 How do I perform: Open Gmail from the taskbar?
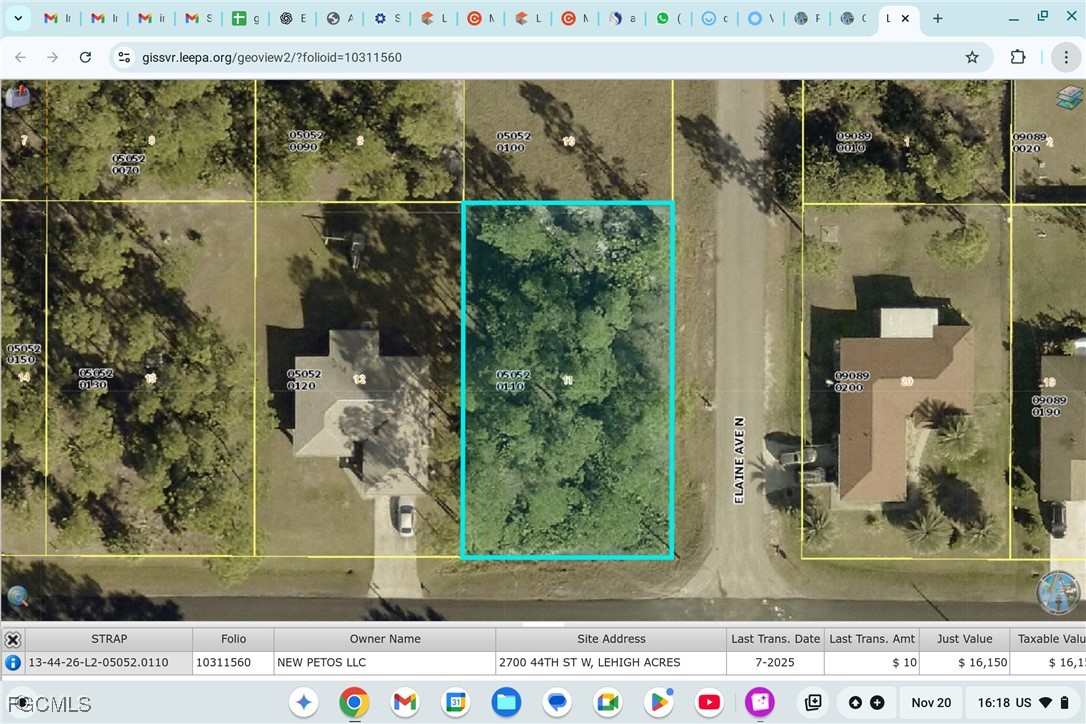click(x=404, y=702)
